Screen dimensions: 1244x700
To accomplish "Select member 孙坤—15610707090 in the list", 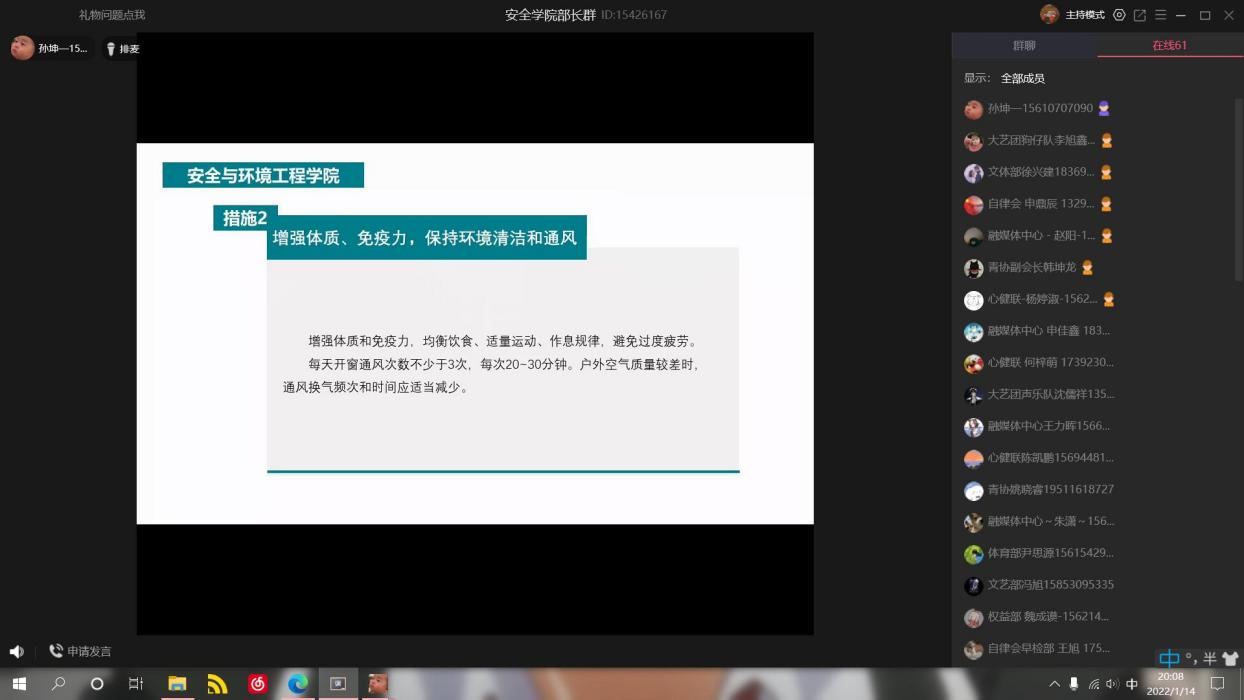I will point(1040,109).
